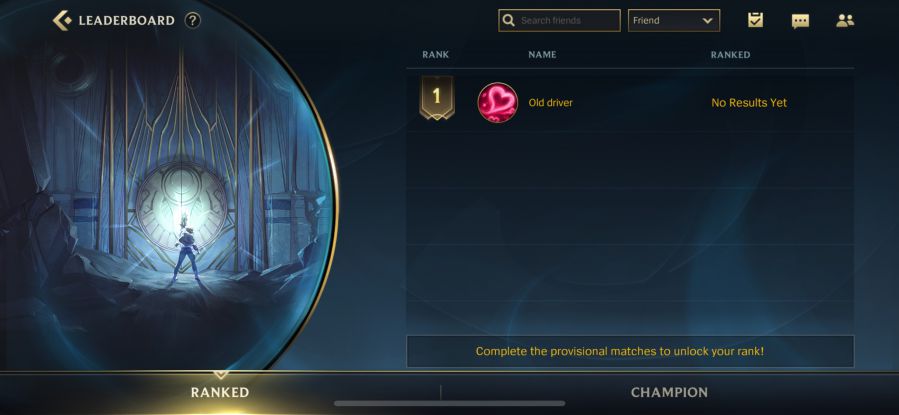Open the Friend filter dropdown

(x=674, y=21)
